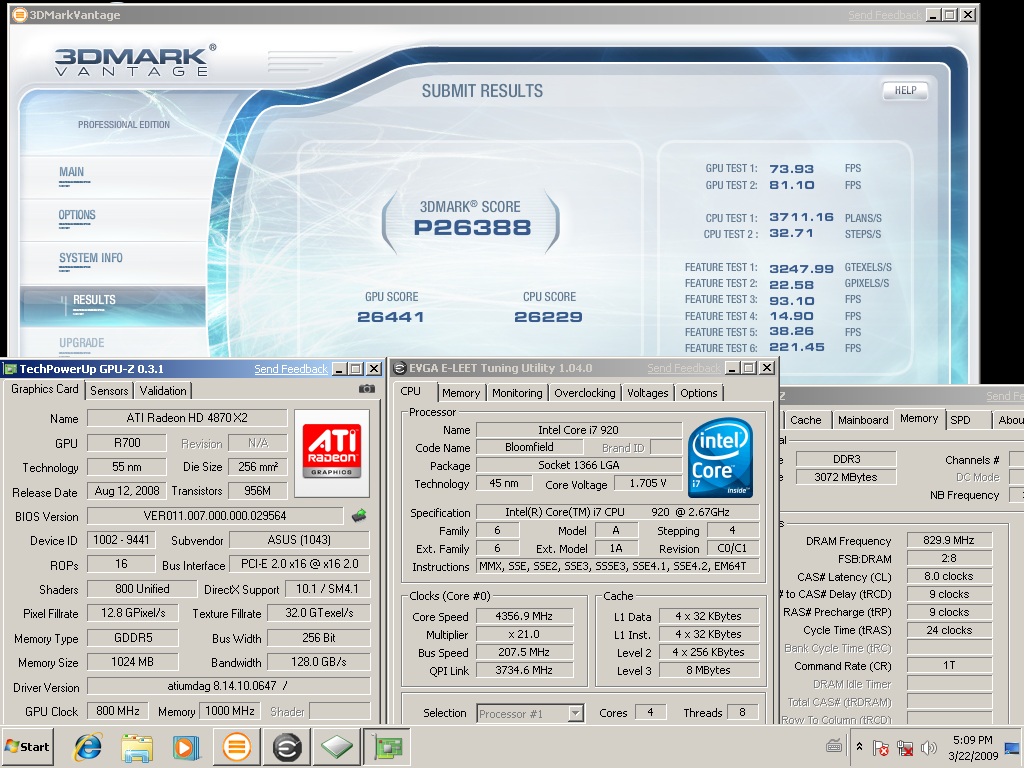Switch to the Validation tab in GPU-Z
Screen dimensions: 1025x768
pyautogui.click(x=163, y=391)
